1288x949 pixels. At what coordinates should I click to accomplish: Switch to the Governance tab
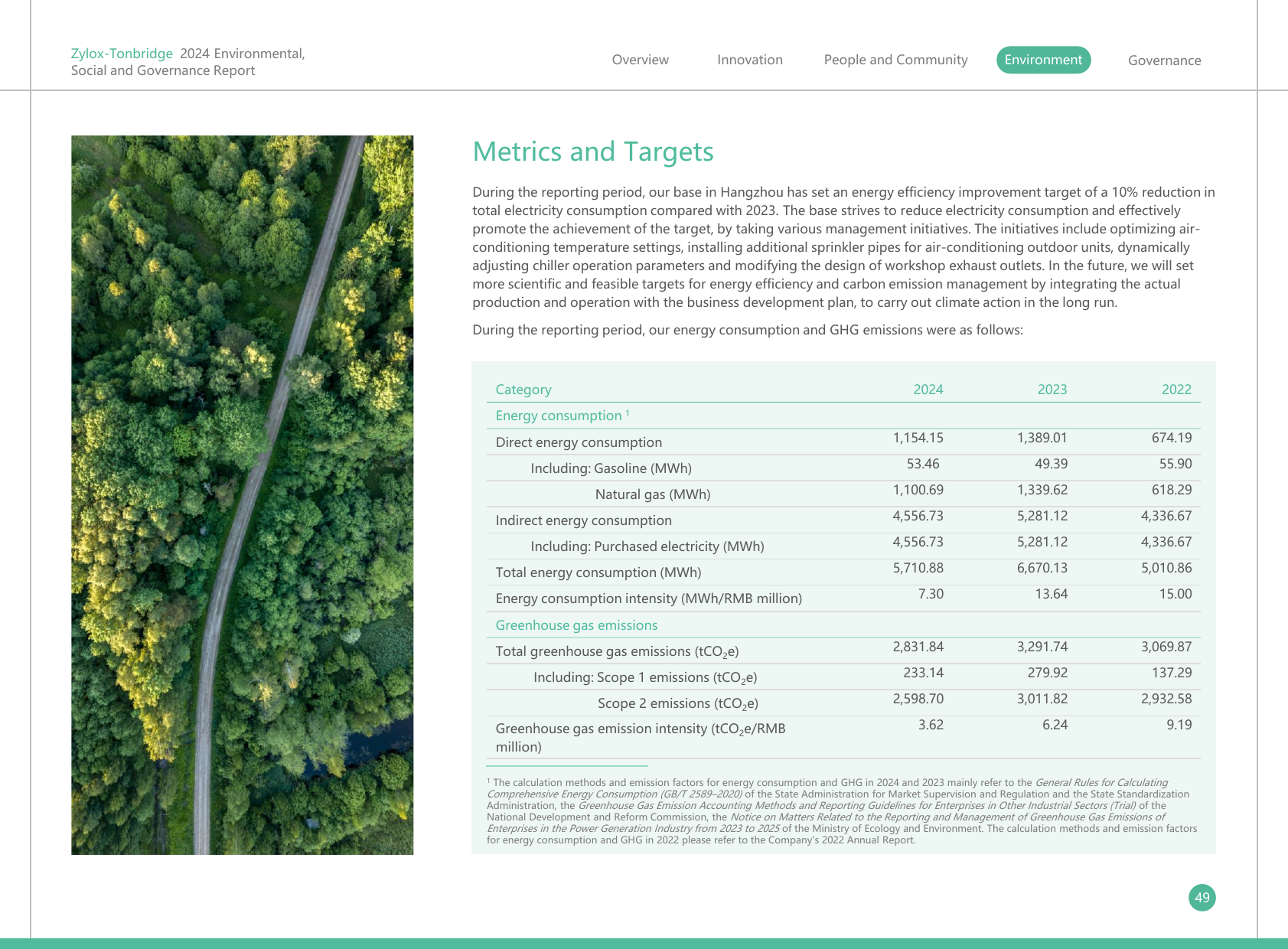pos(1164,60)
